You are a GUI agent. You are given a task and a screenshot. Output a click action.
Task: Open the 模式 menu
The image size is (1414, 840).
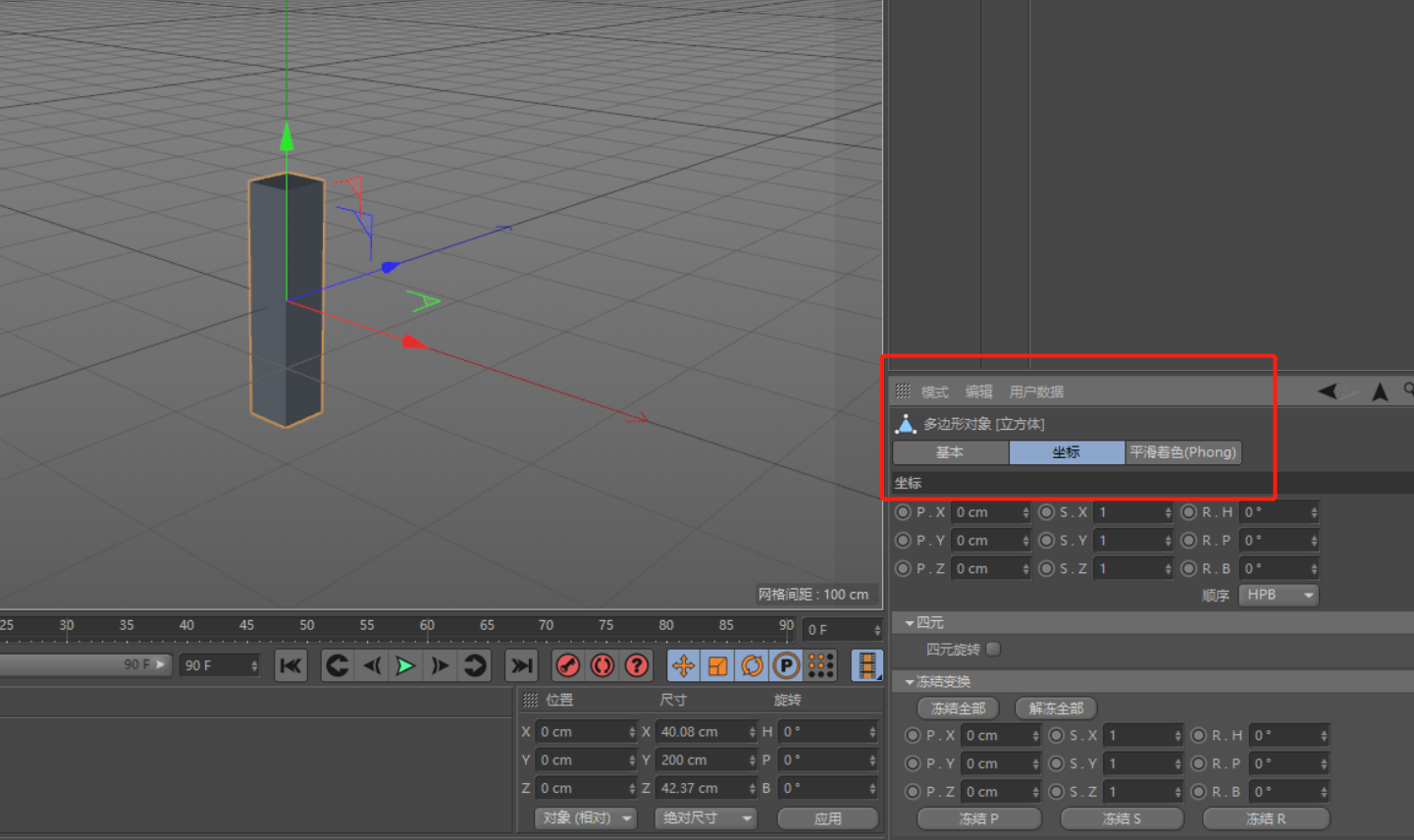934,392
